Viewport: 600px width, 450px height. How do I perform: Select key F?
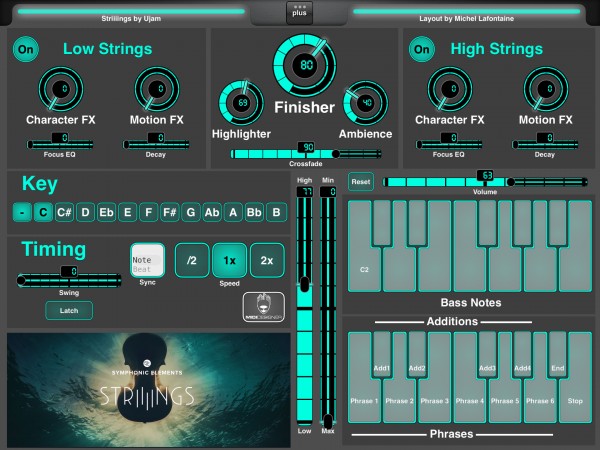click(148, 212)
